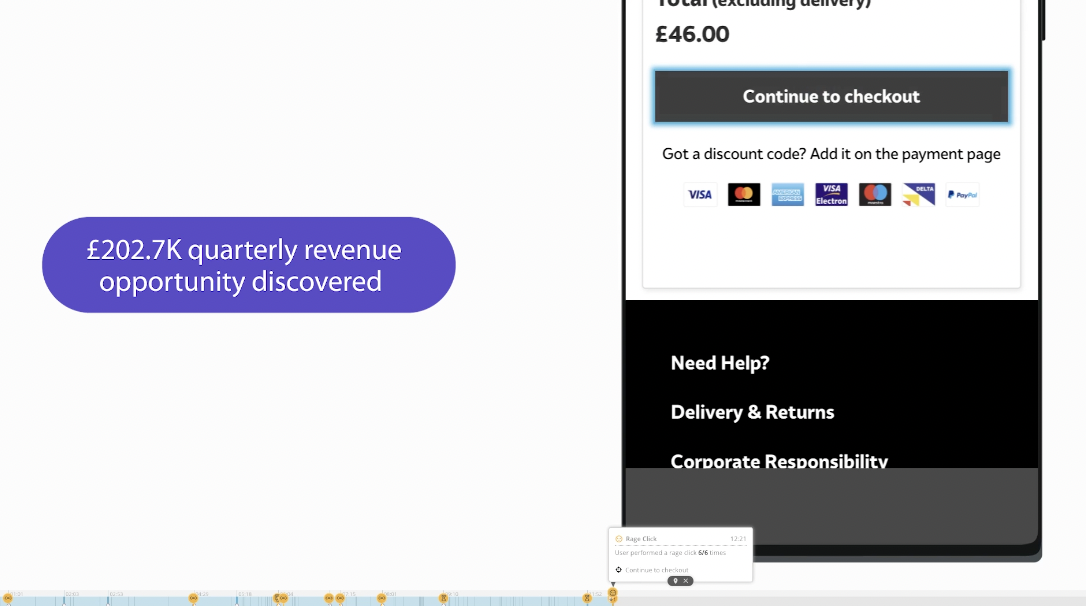The width and height of the screenshot is (1086, 606).
Task: Click the £202.7K revenue opportunity badge
Action: tap(248, 265)
